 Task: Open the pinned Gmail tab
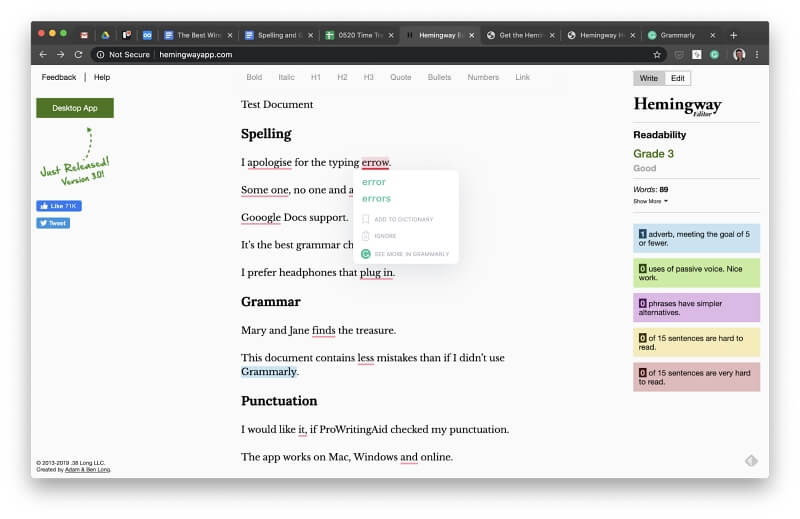(84, 35)
